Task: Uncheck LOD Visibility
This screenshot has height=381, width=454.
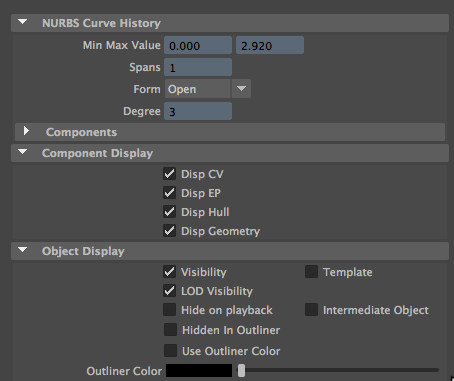Action: [x=169, y=291]
